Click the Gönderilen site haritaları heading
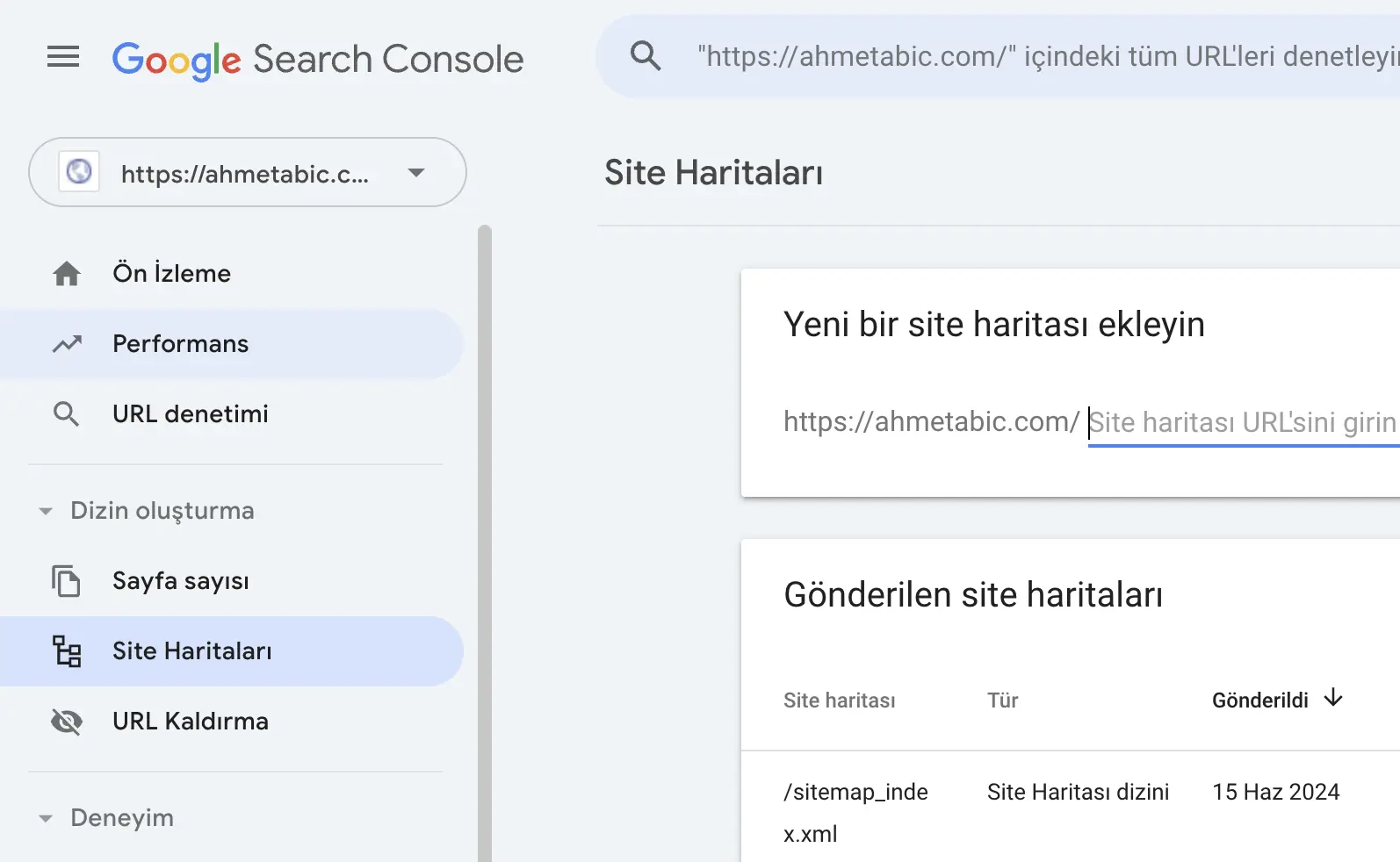This screenshot has width=1400, height=862. click(x=973, y=595)
